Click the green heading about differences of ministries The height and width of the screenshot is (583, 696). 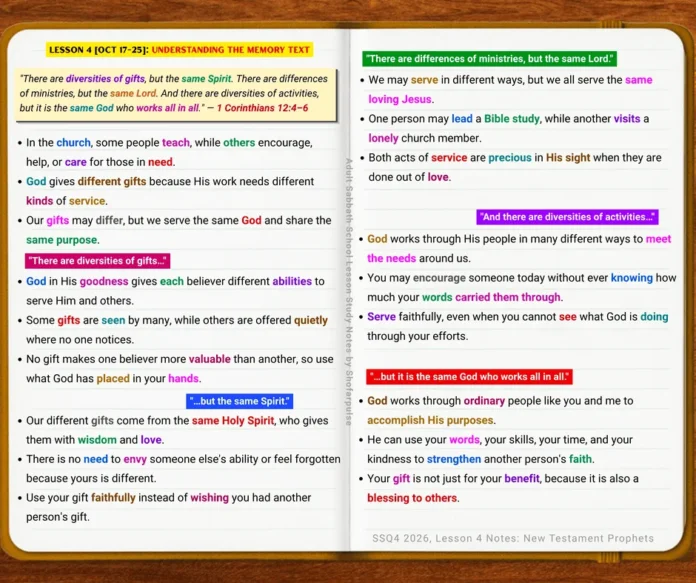point(489,59)
